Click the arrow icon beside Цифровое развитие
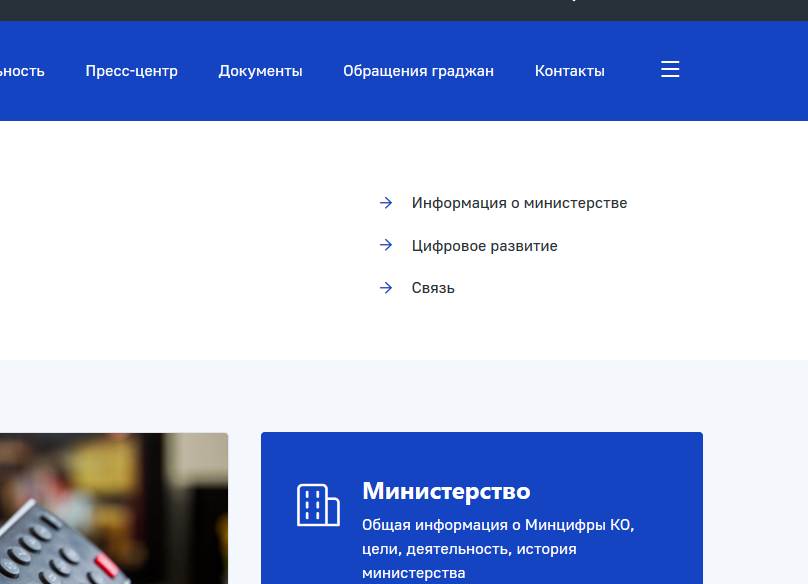The height and width of the screenshot is (584, 808). point(386,245)
